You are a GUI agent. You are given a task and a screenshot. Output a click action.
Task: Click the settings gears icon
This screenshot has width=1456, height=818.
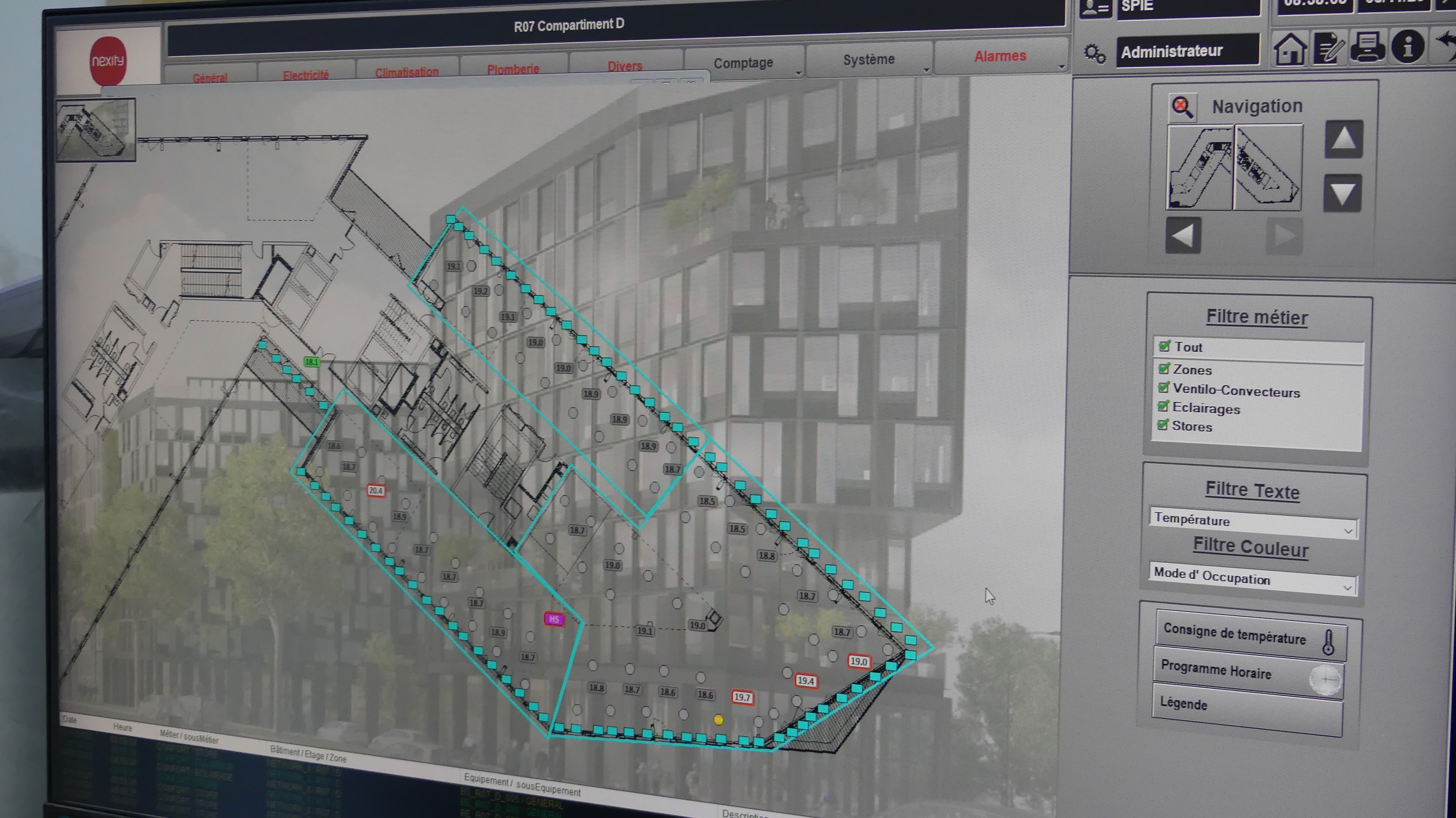(1094, 54)
